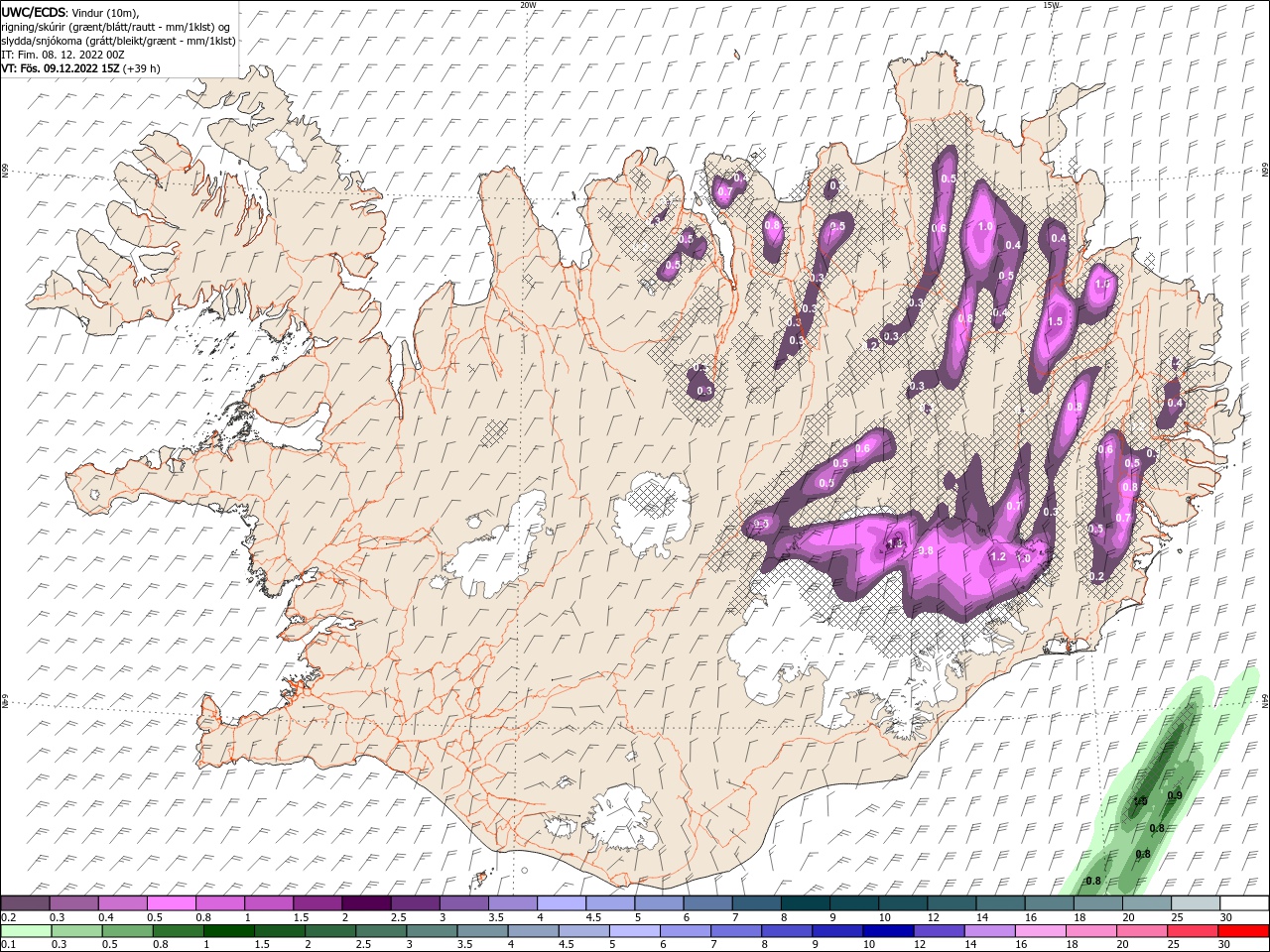This screenshot has height=952, width=1270.
Task: Click the 0.9 label in offshore green rain band
Action: [1175, 795]
